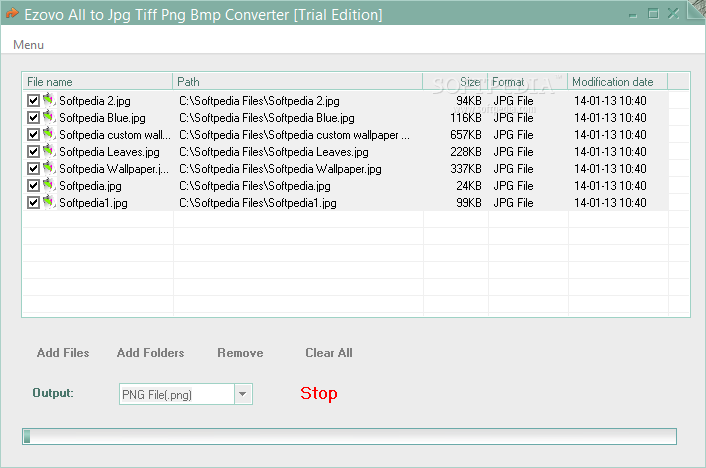Click the Add Files button

(x=63, y=353)
